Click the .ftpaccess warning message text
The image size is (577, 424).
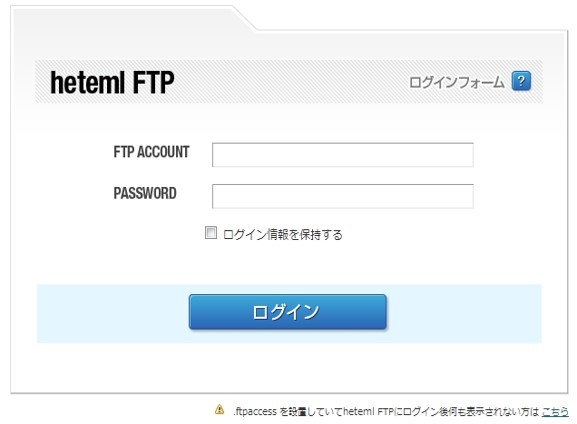coord(386,411)
